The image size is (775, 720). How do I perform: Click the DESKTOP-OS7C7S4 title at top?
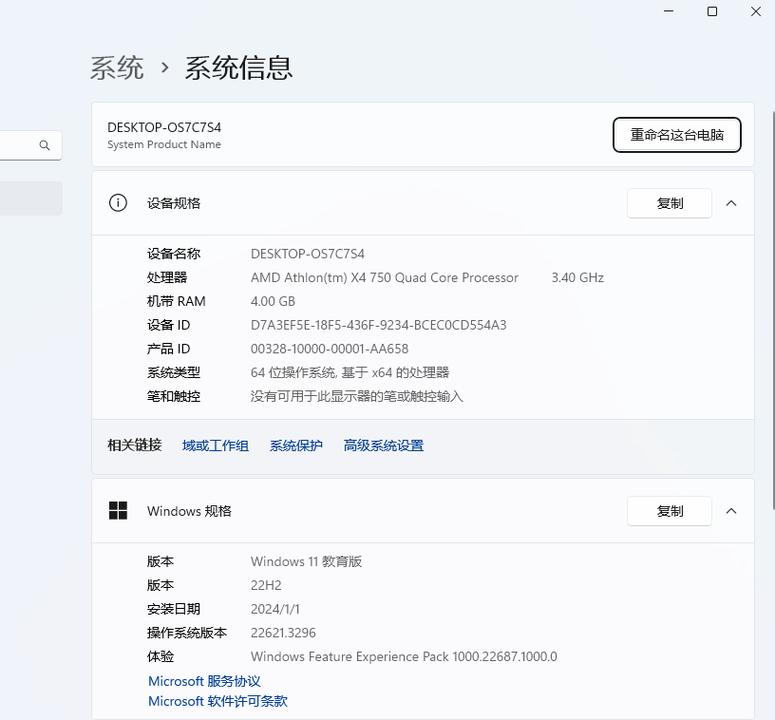coord(164,127)
